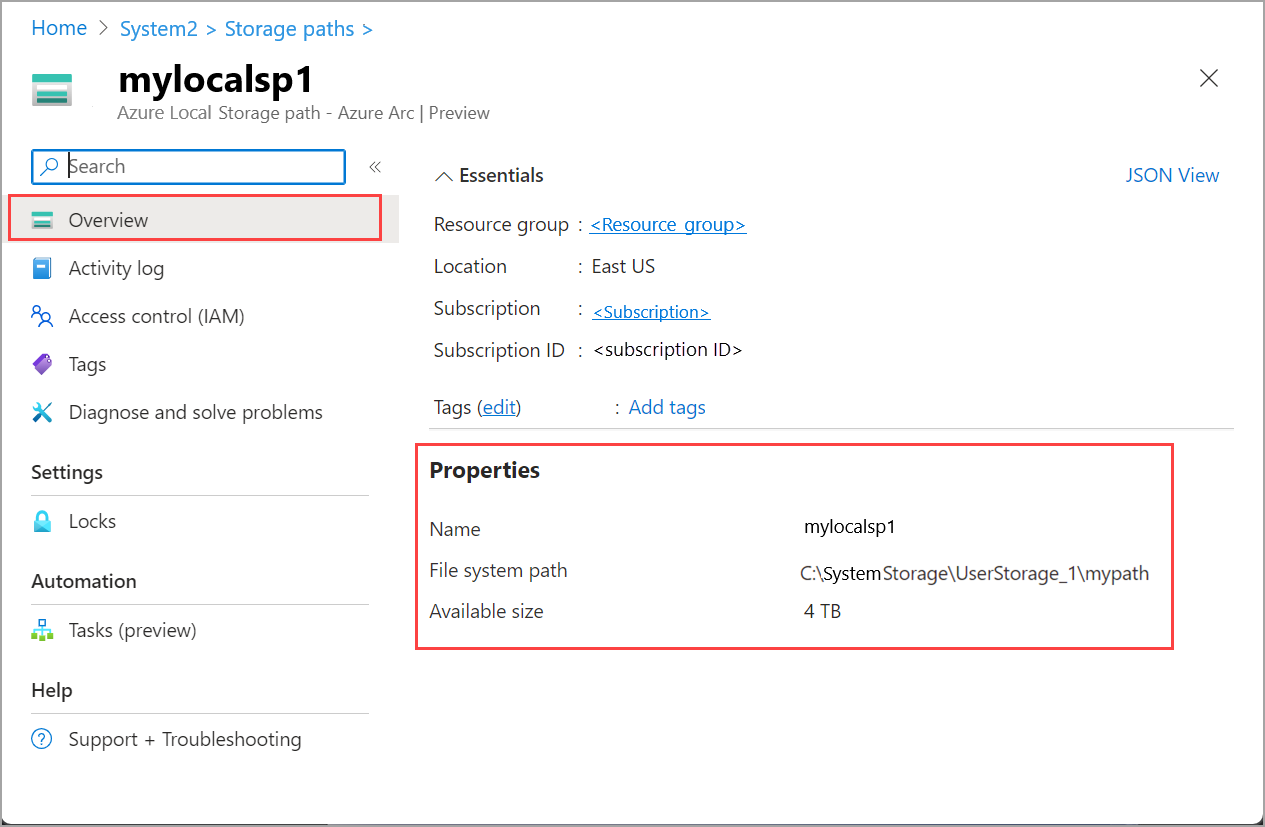1265x827 pixels.
Task: Open the JSON View link
Action: click(x=1172, y=175)
